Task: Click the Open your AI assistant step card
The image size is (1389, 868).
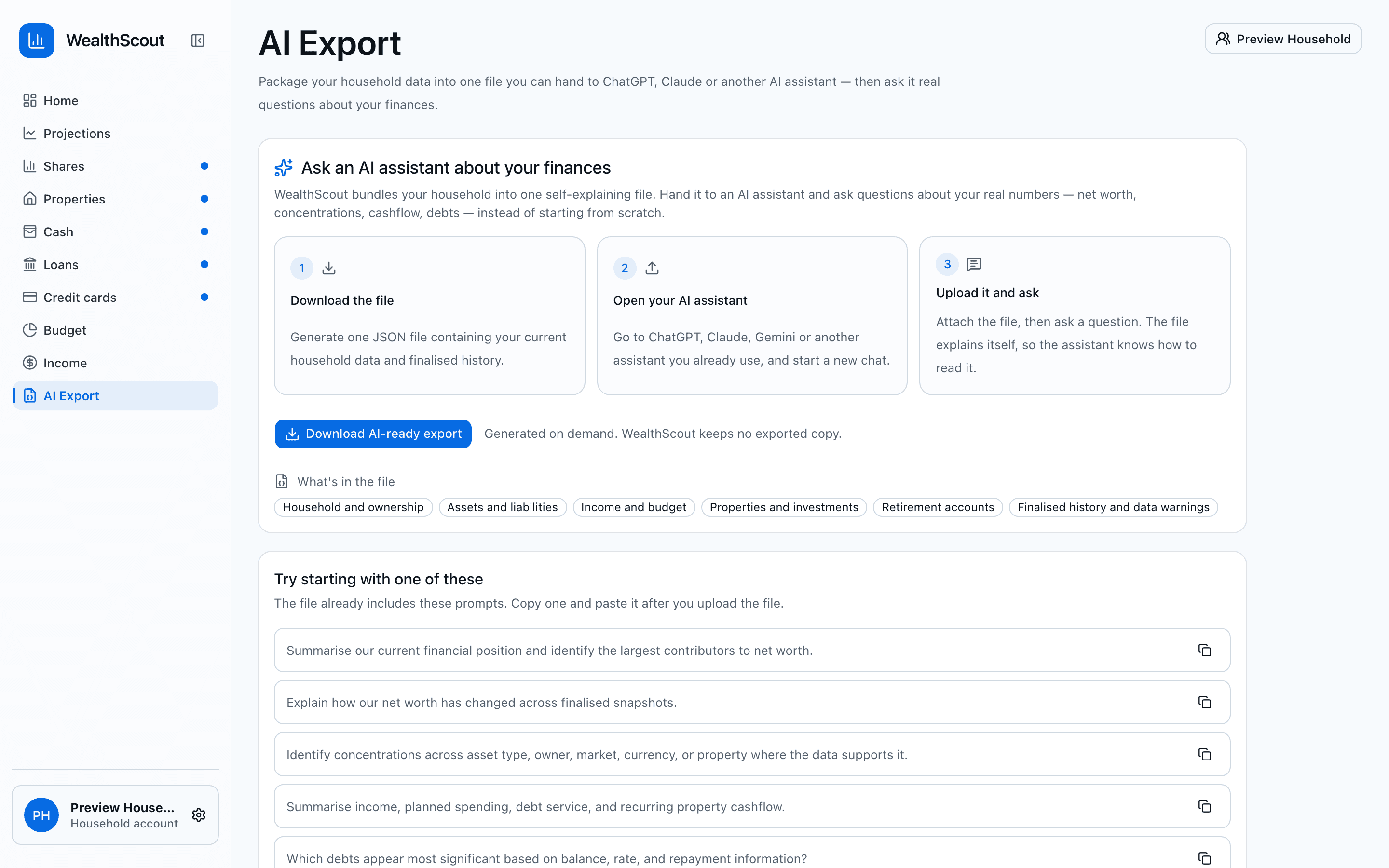Action: (752, 316)
